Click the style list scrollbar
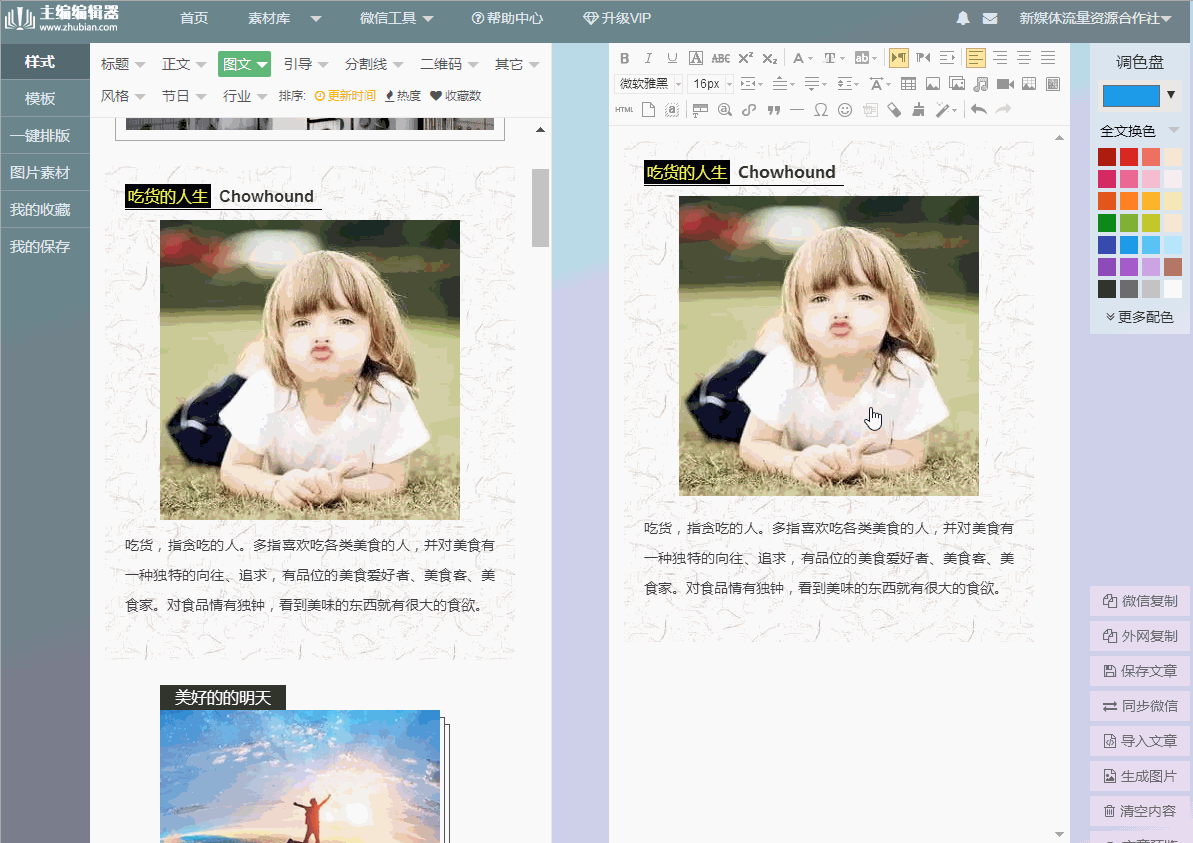Screen dimensions: 1193x843 pyautogui.click(x=540, y=207)
